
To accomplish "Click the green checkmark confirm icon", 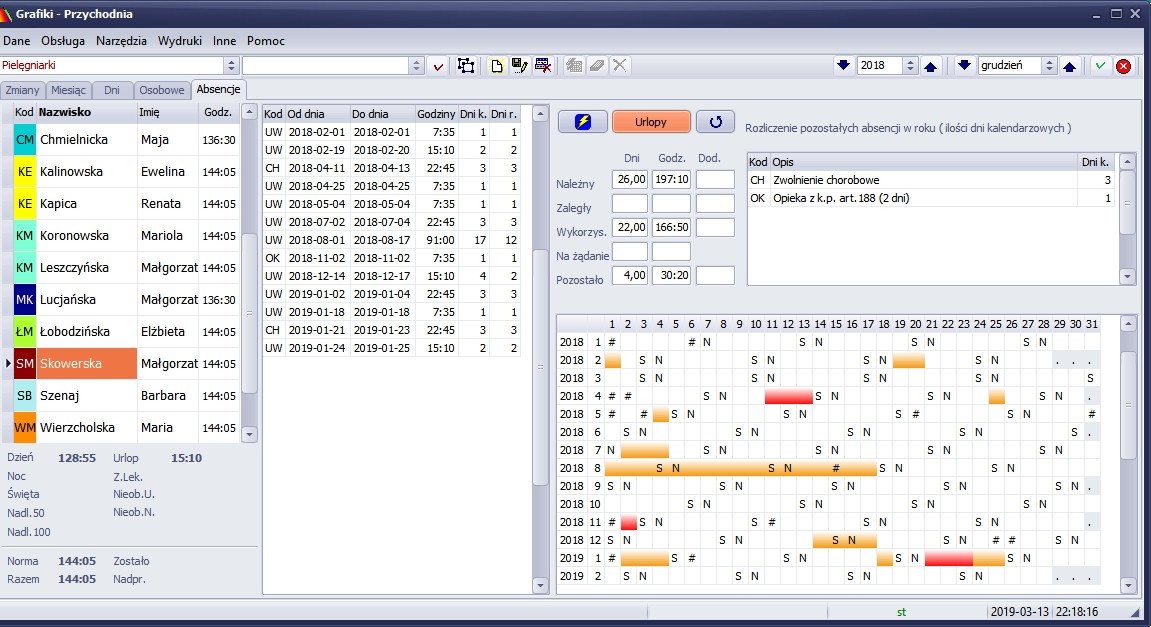I will coord(1100,65).
